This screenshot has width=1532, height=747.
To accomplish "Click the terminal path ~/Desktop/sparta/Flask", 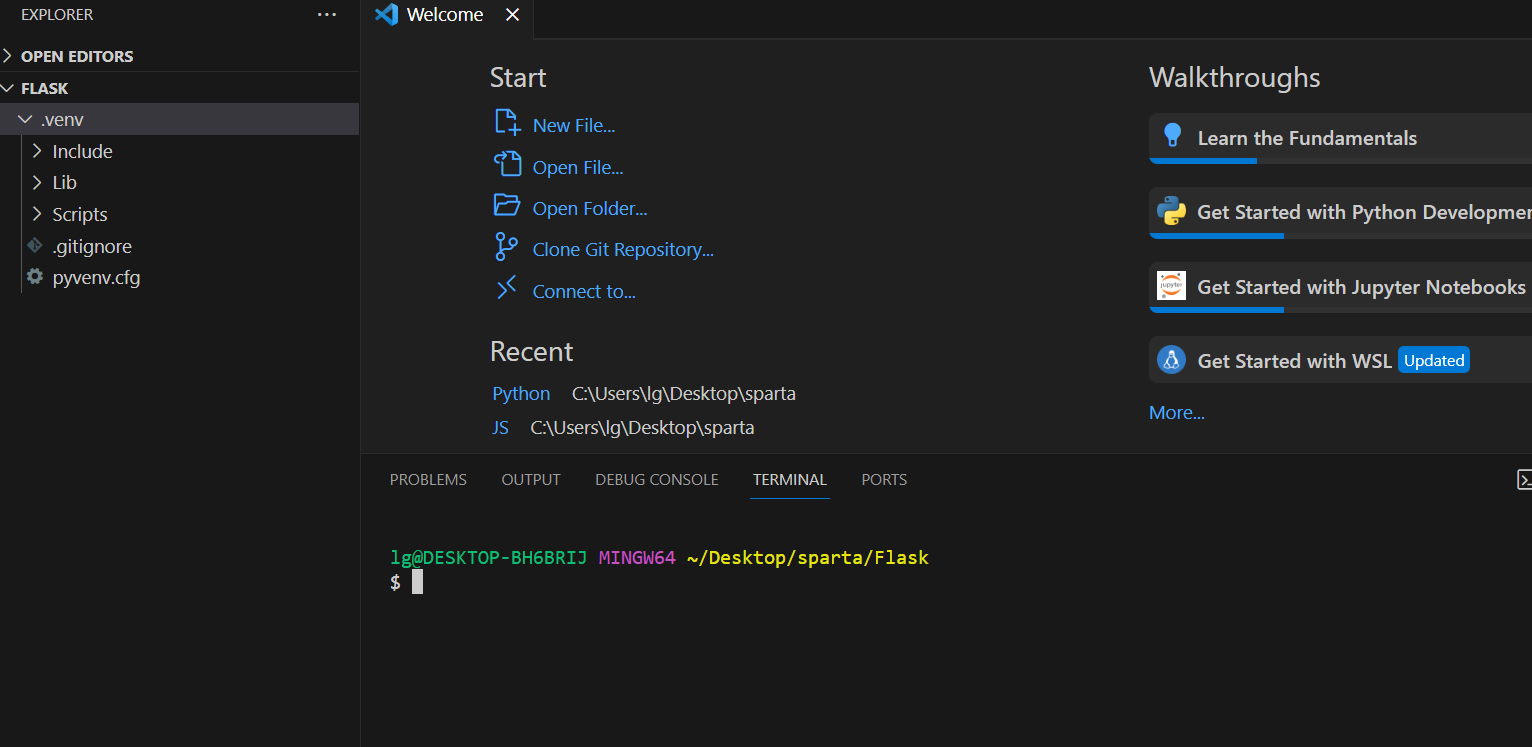I will pyautogui.click(x=808, y=558).
